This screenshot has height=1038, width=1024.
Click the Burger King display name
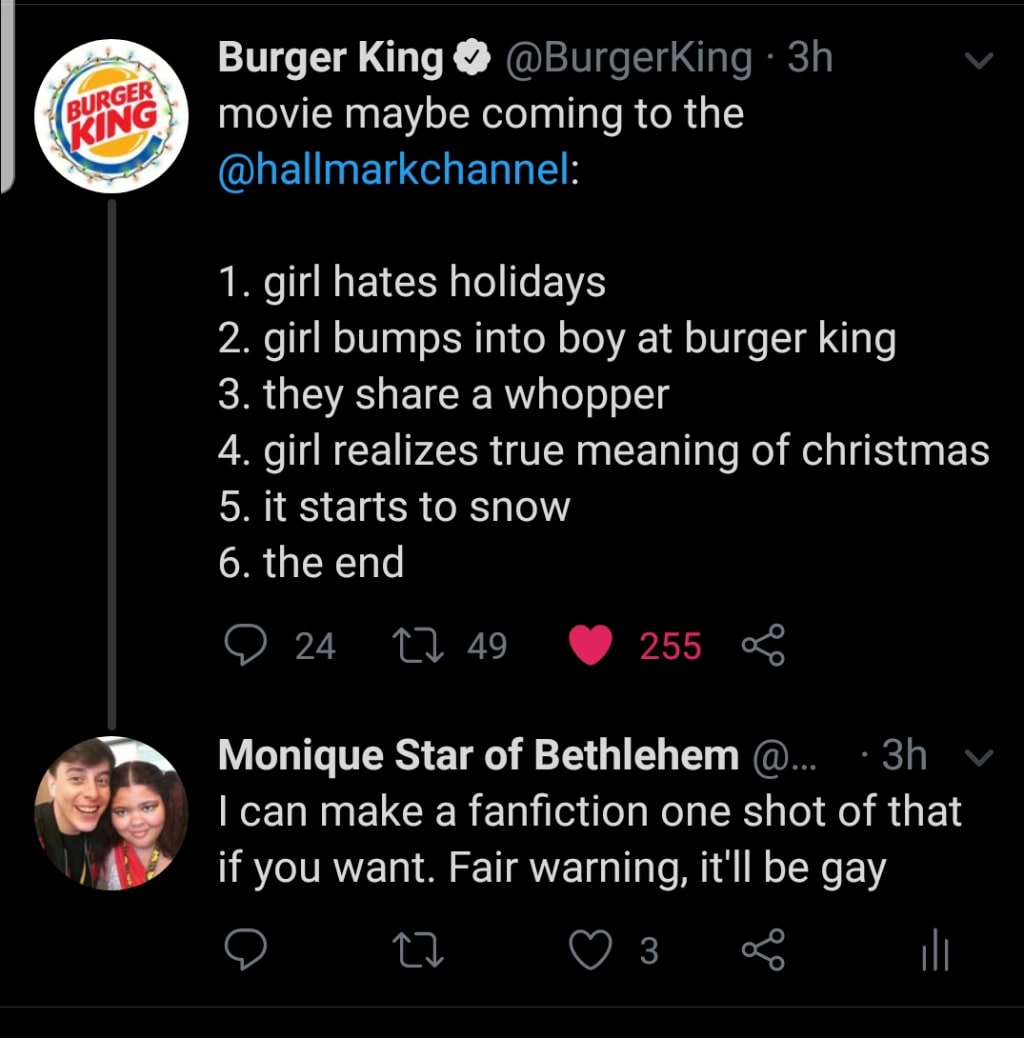tap(330, 60)
